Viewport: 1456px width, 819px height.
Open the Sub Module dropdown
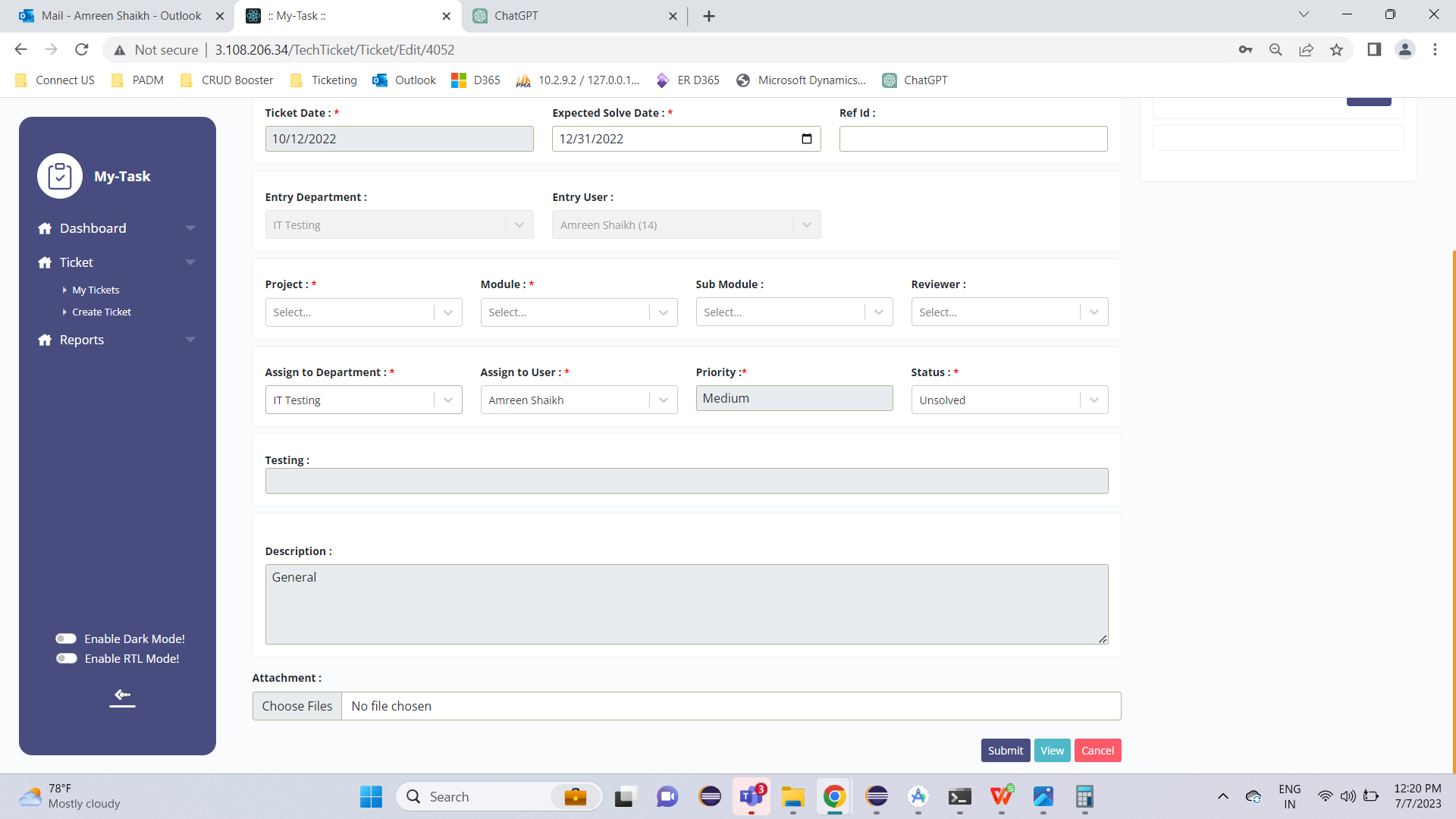[794, 312]
